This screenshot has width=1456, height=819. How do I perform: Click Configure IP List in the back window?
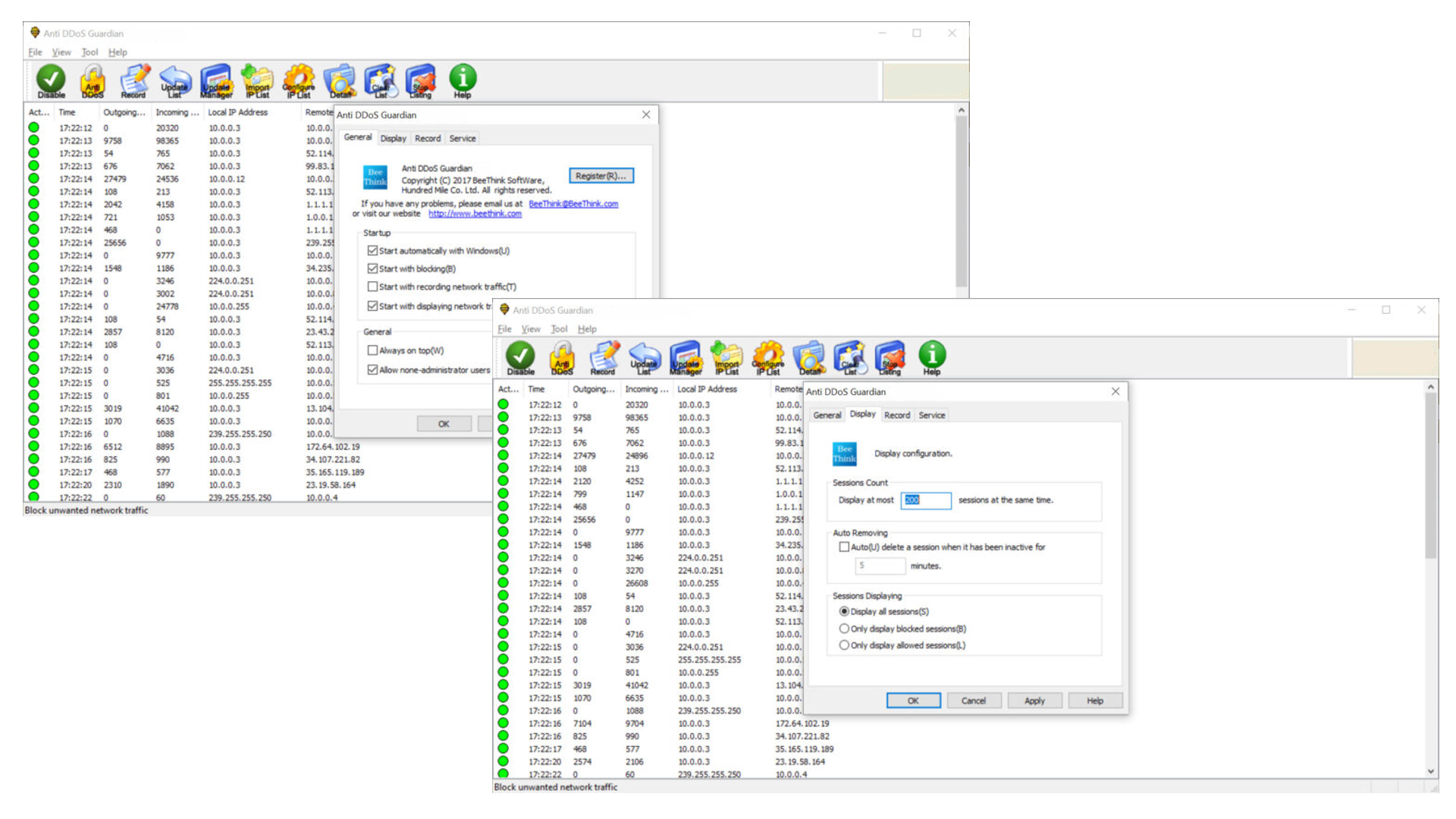tap(299, 80)
